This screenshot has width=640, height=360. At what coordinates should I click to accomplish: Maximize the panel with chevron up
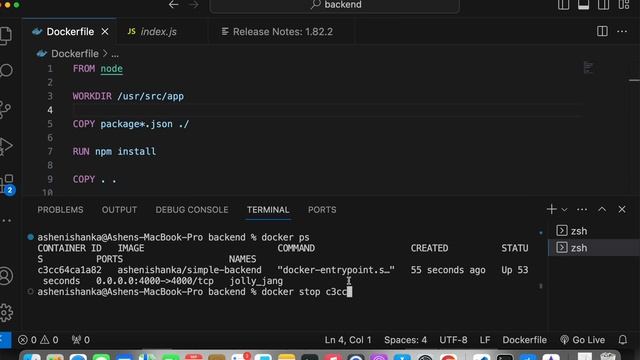pos(602,209)
